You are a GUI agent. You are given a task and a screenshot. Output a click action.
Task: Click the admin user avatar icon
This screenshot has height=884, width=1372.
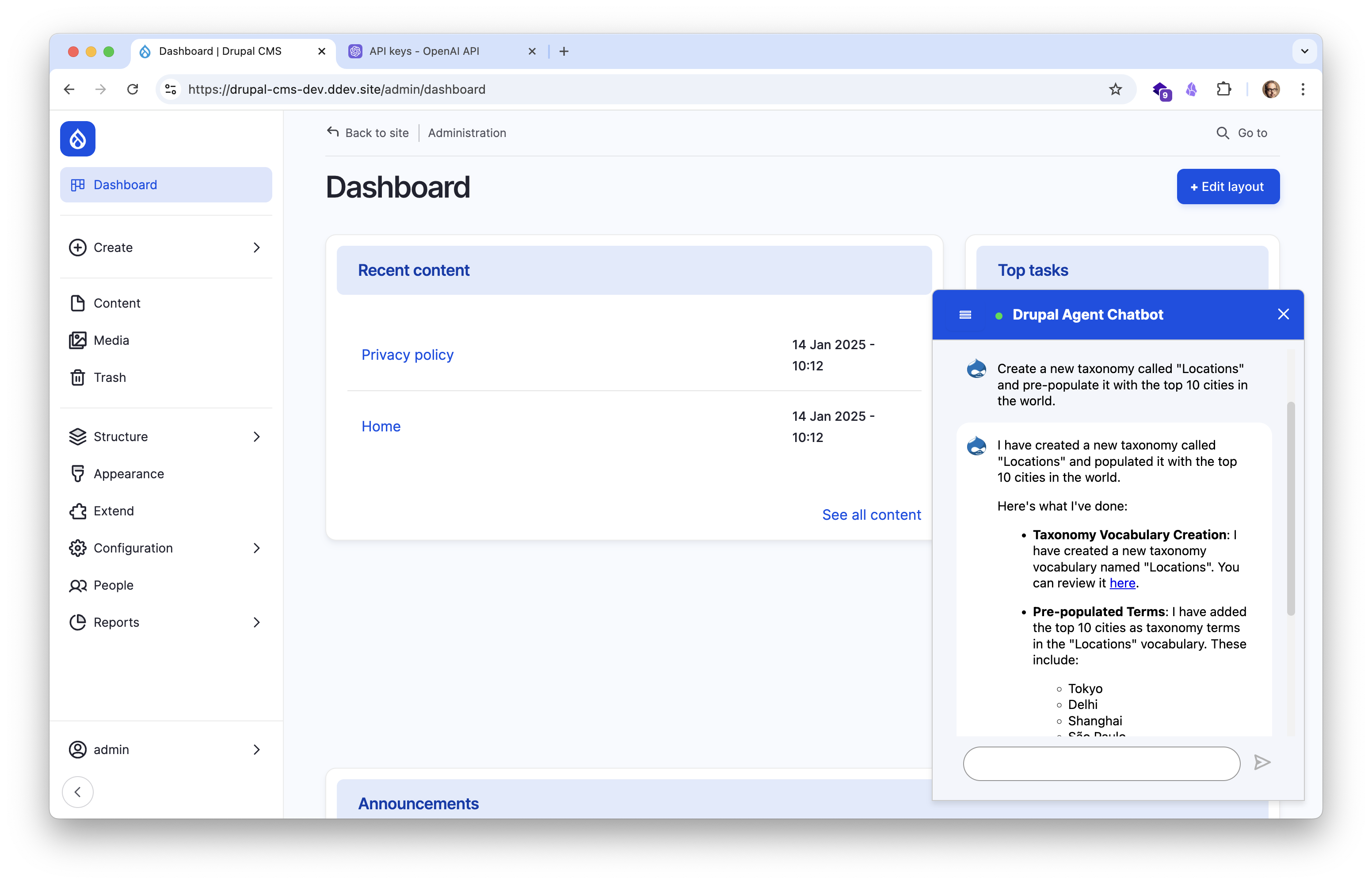(x=77, y=750)
